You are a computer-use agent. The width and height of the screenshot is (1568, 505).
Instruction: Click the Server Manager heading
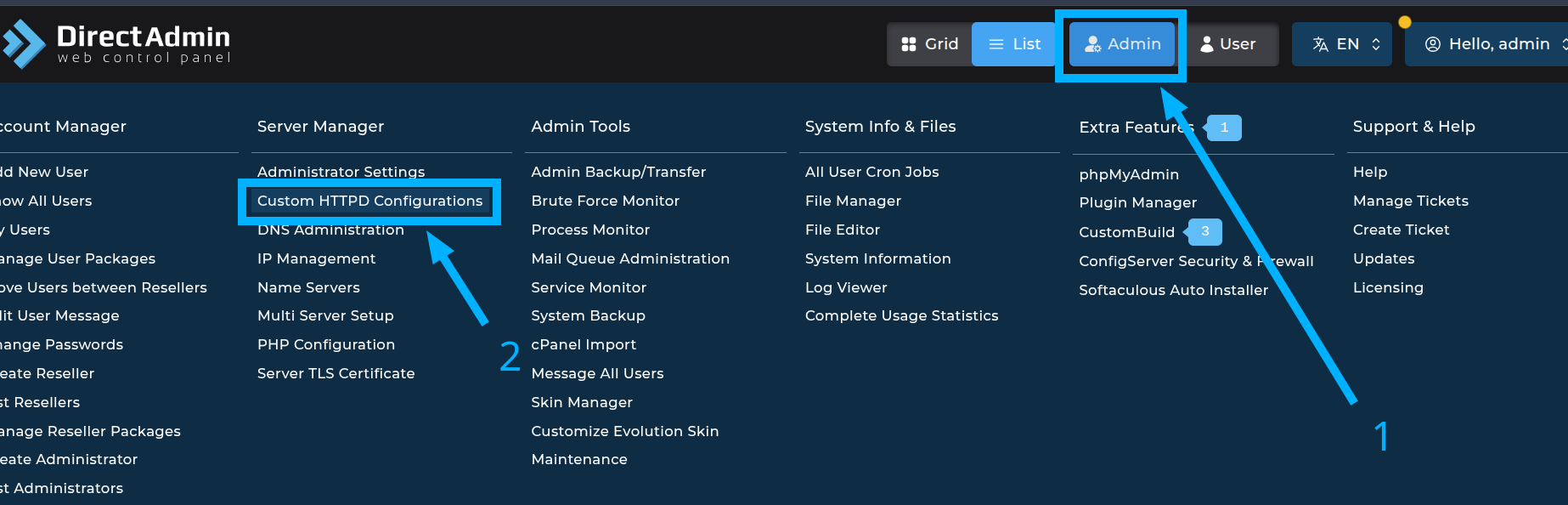coord(320,127)
